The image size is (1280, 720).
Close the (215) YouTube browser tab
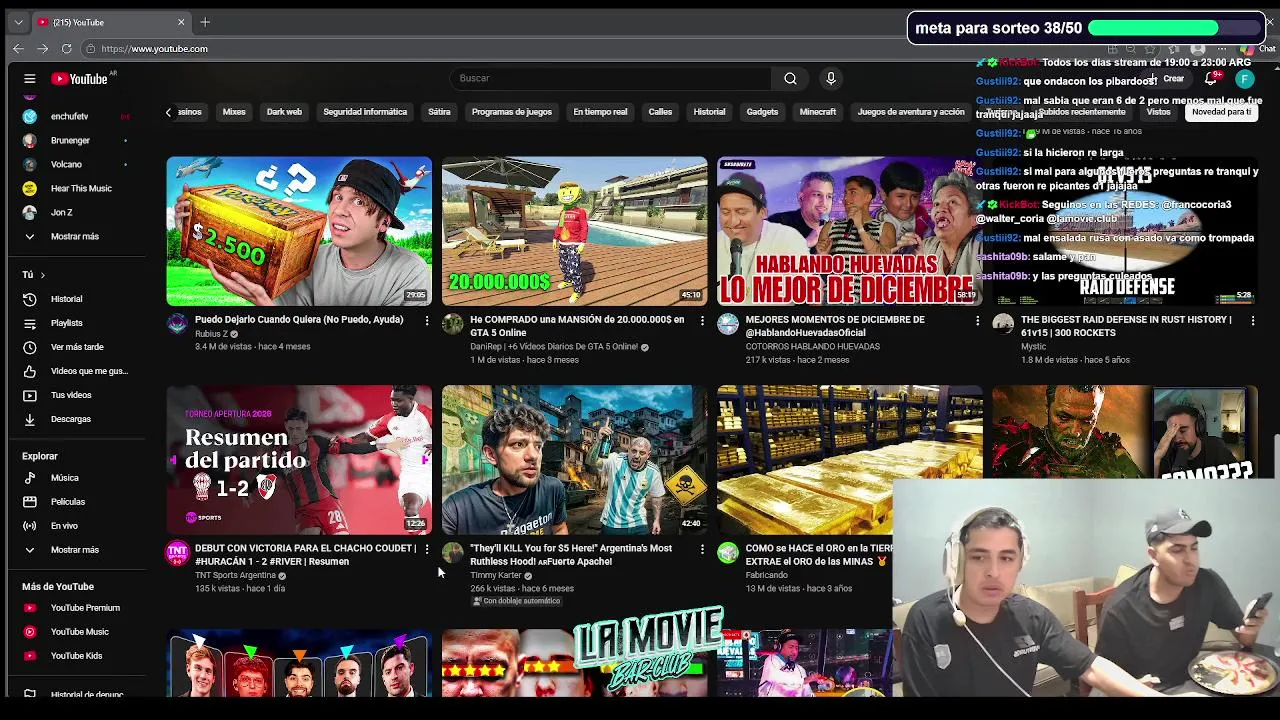tap(181, 22)
